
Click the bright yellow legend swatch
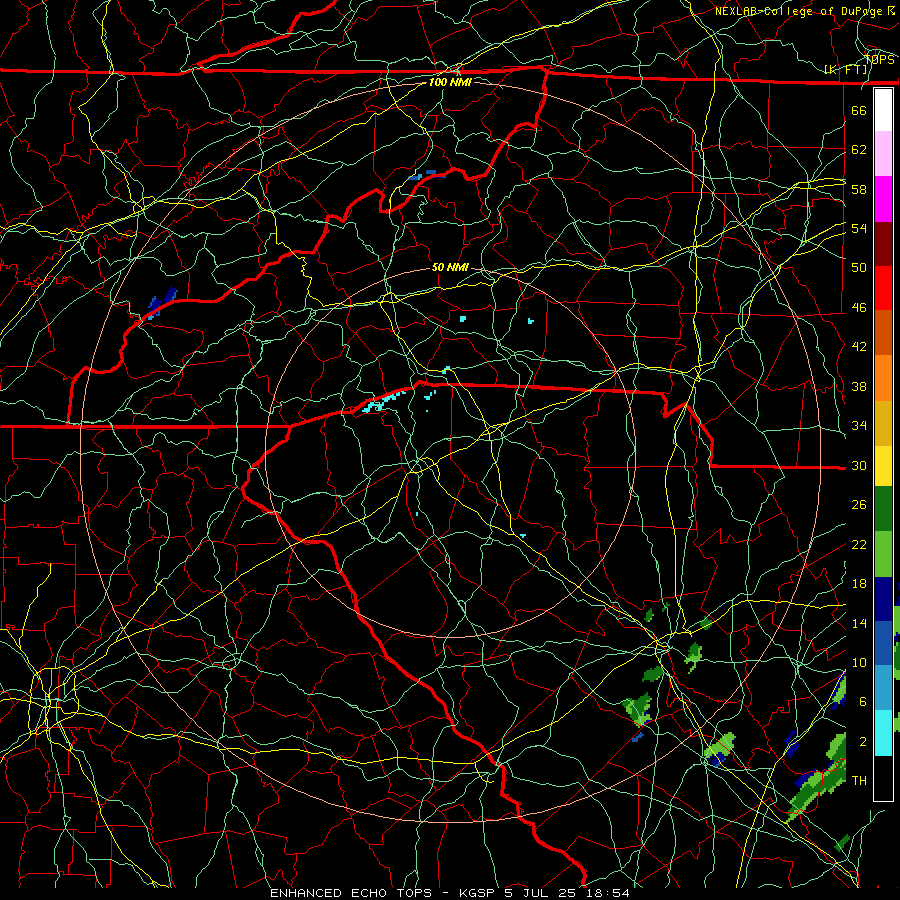coord(883,466)
